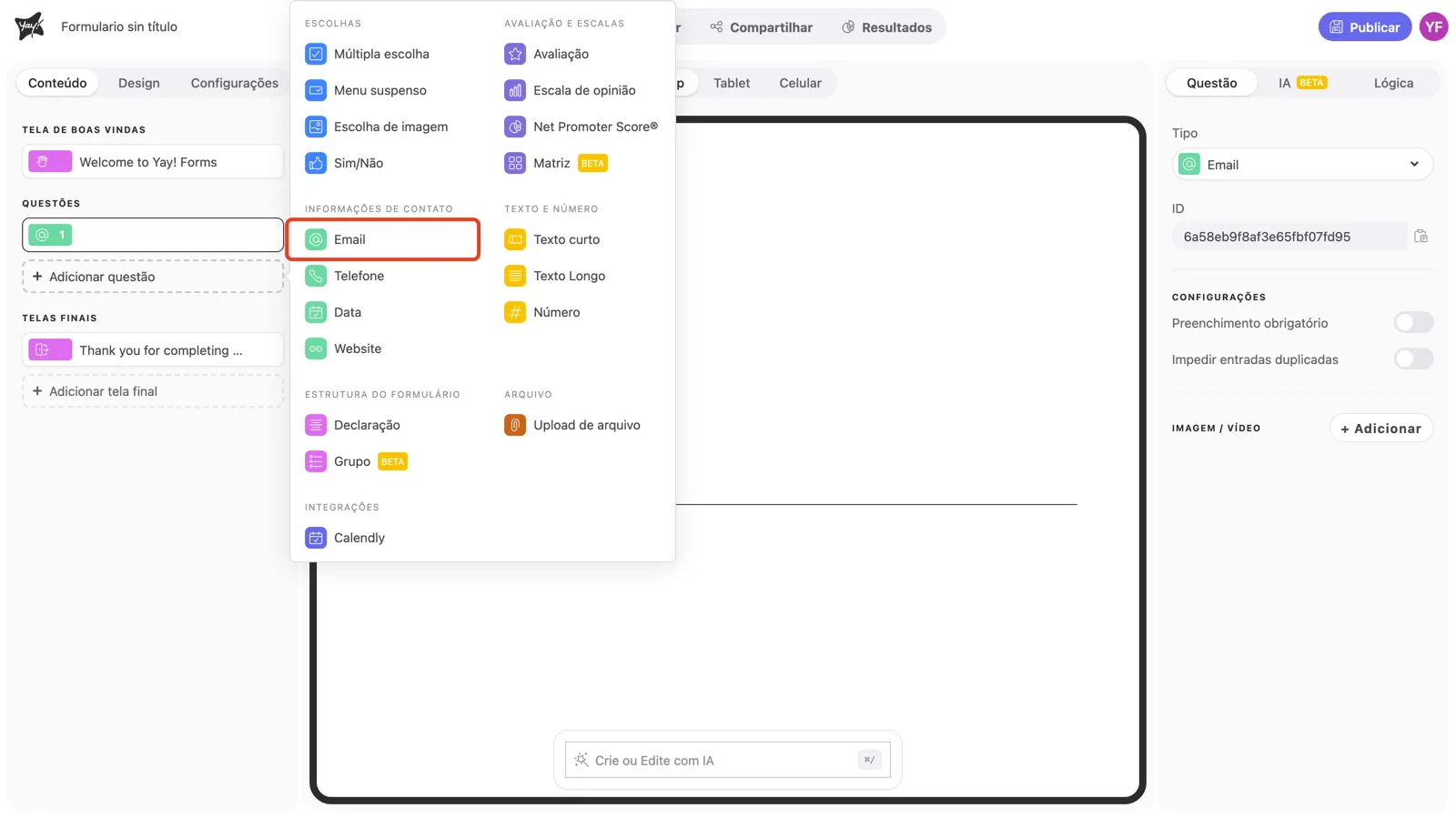Click the Publicar button

tap(1364, 27)
